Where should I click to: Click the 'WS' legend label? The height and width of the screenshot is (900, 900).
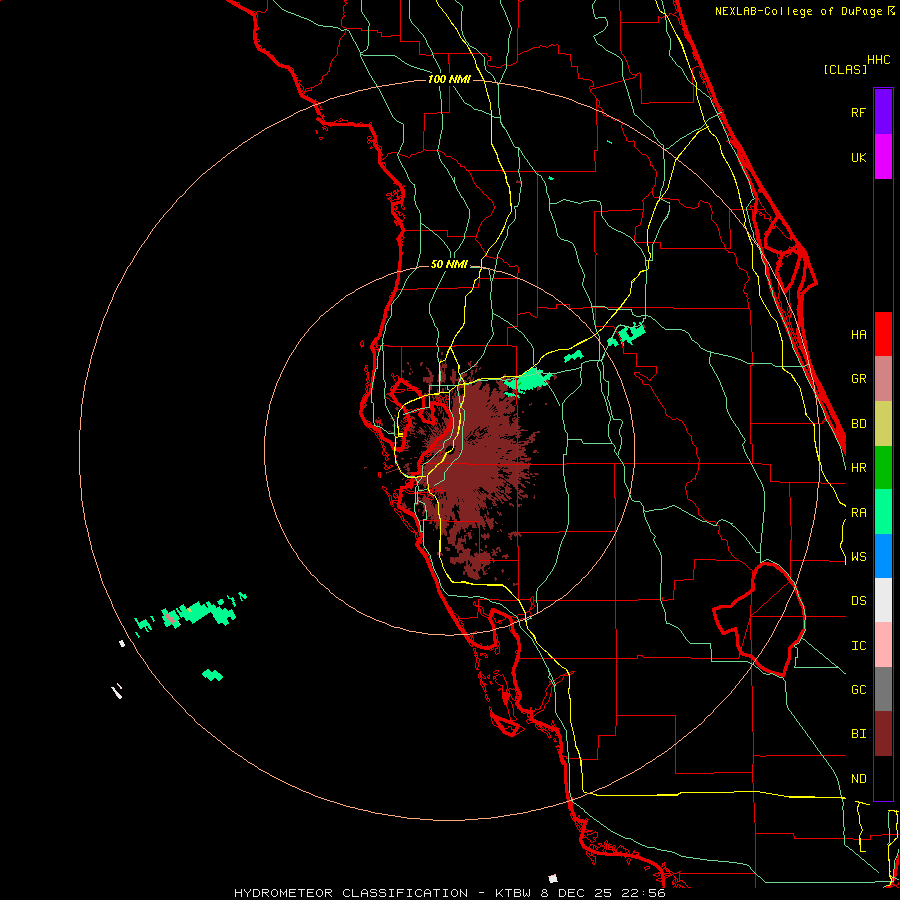[x=858, y=557]
